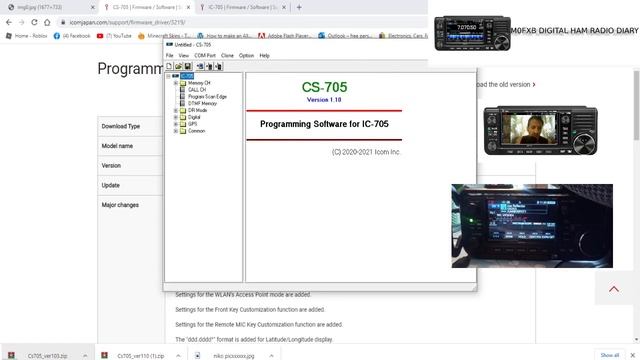Click the Save floppy disk toolbar icon

point(187,66)
